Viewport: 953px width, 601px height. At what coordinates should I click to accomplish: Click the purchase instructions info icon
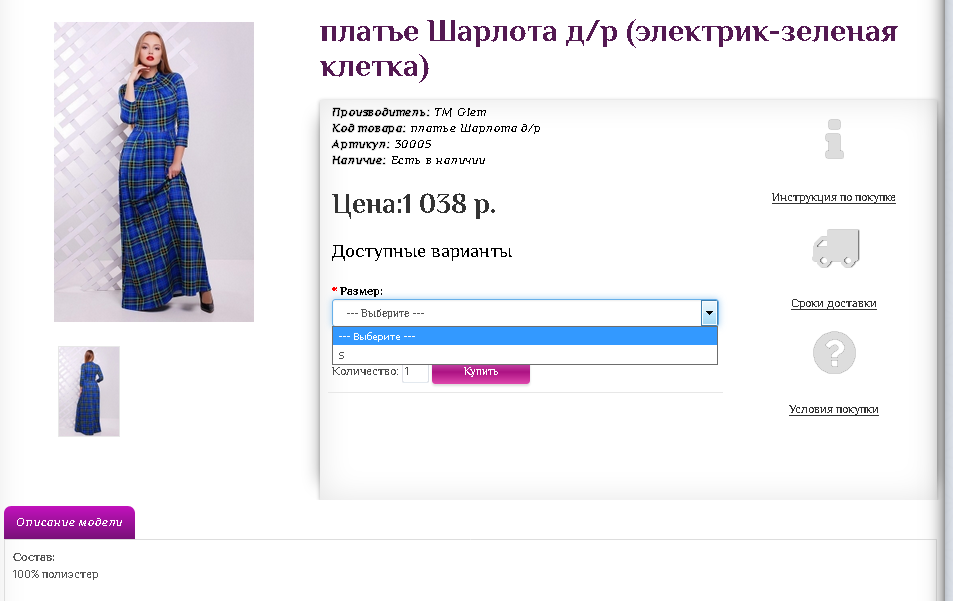(834, 139)
